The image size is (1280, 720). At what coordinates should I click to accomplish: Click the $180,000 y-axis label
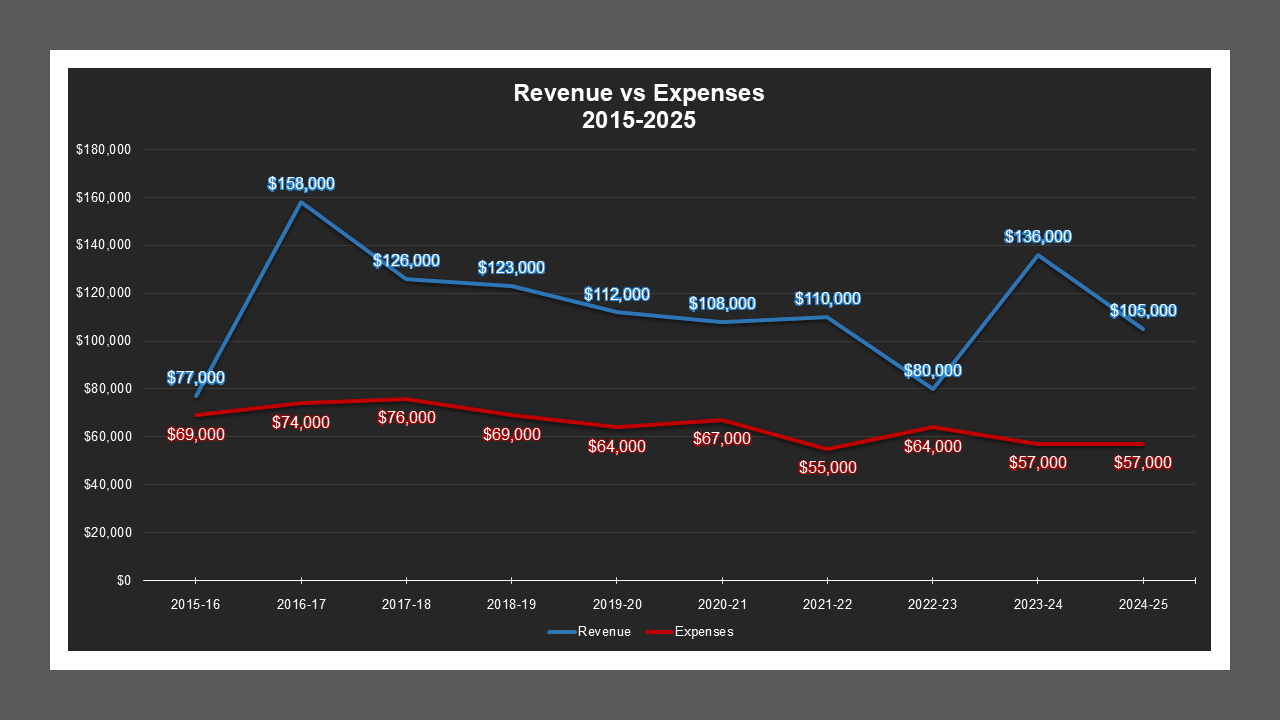point(104,149)
